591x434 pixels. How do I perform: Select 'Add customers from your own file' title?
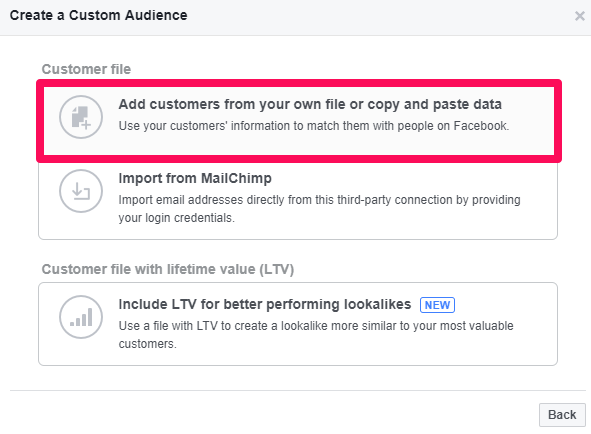pos(310,104)
